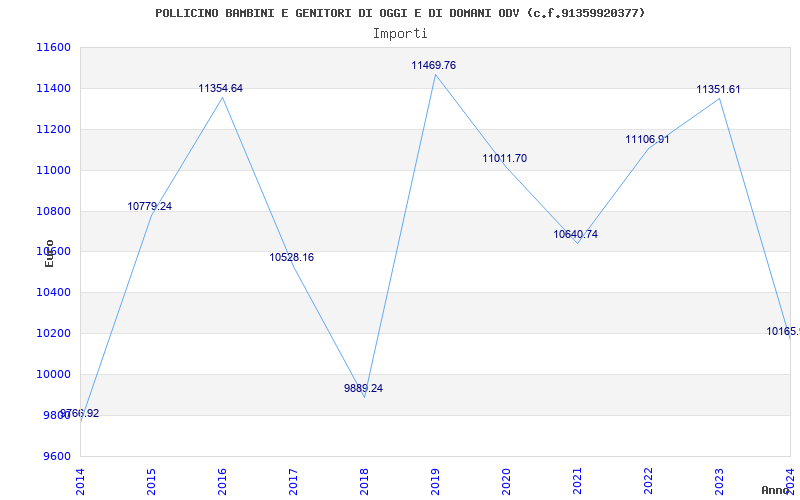
Task: Click the 2019 x-axis year label
Action: (435, 481)
